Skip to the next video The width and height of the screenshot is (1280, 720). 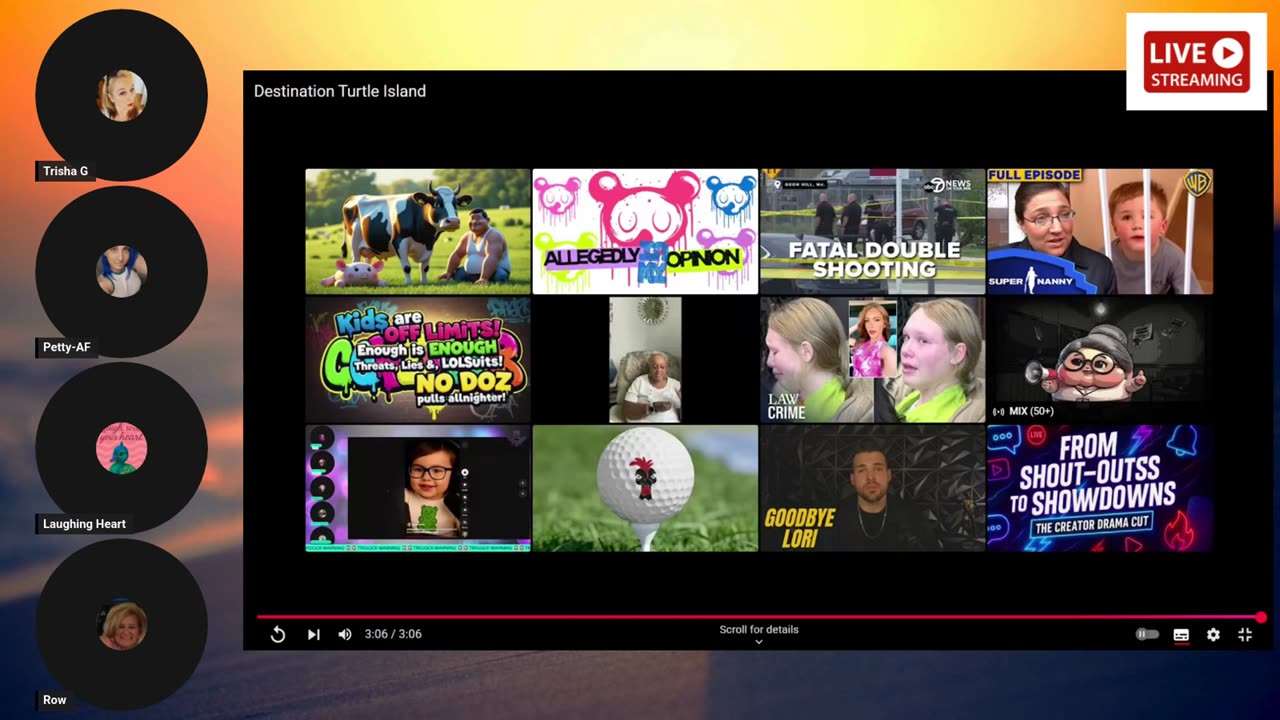(x=313, y=634)
